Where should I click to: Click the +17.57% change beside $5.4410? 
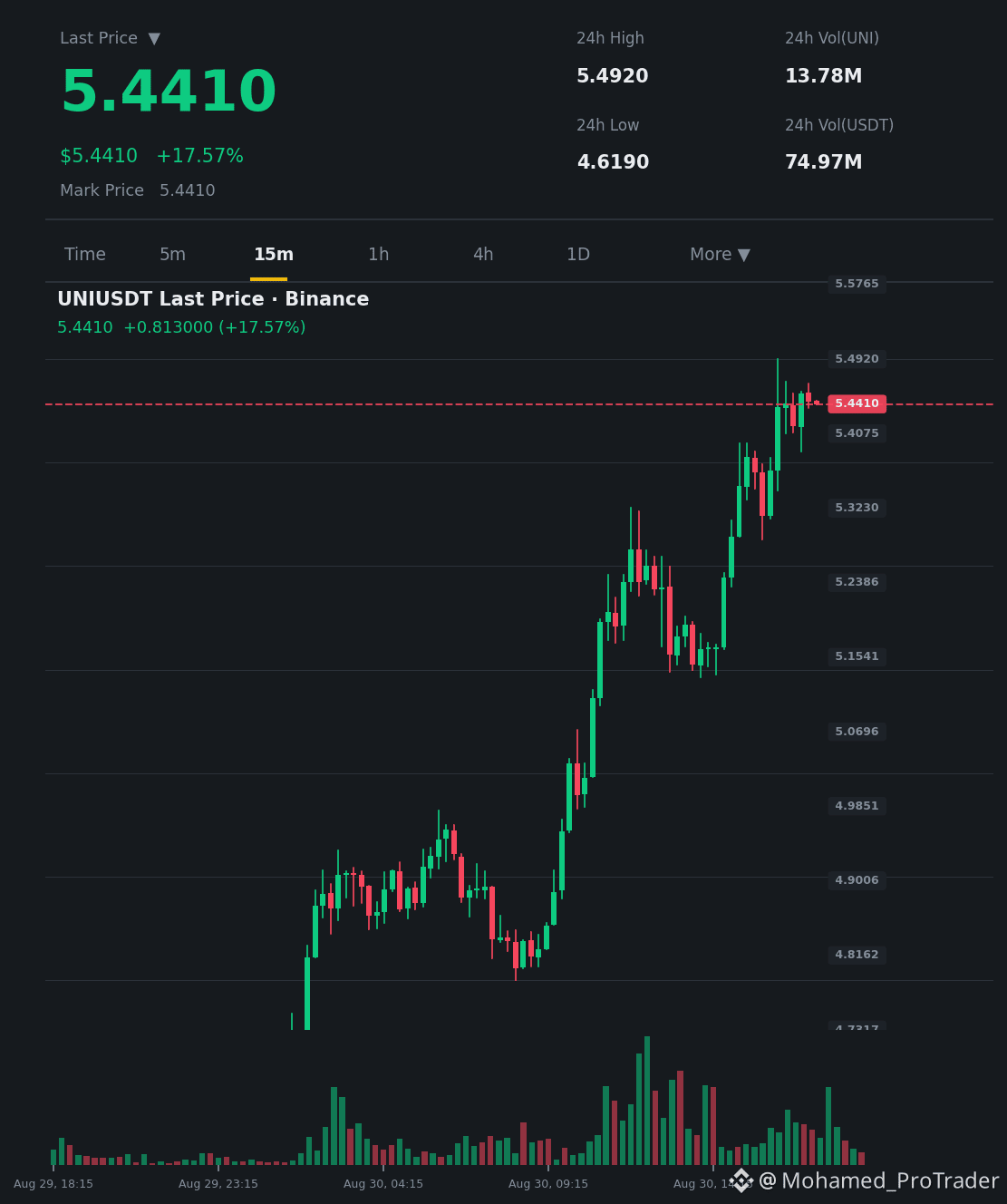coord(199,156)
